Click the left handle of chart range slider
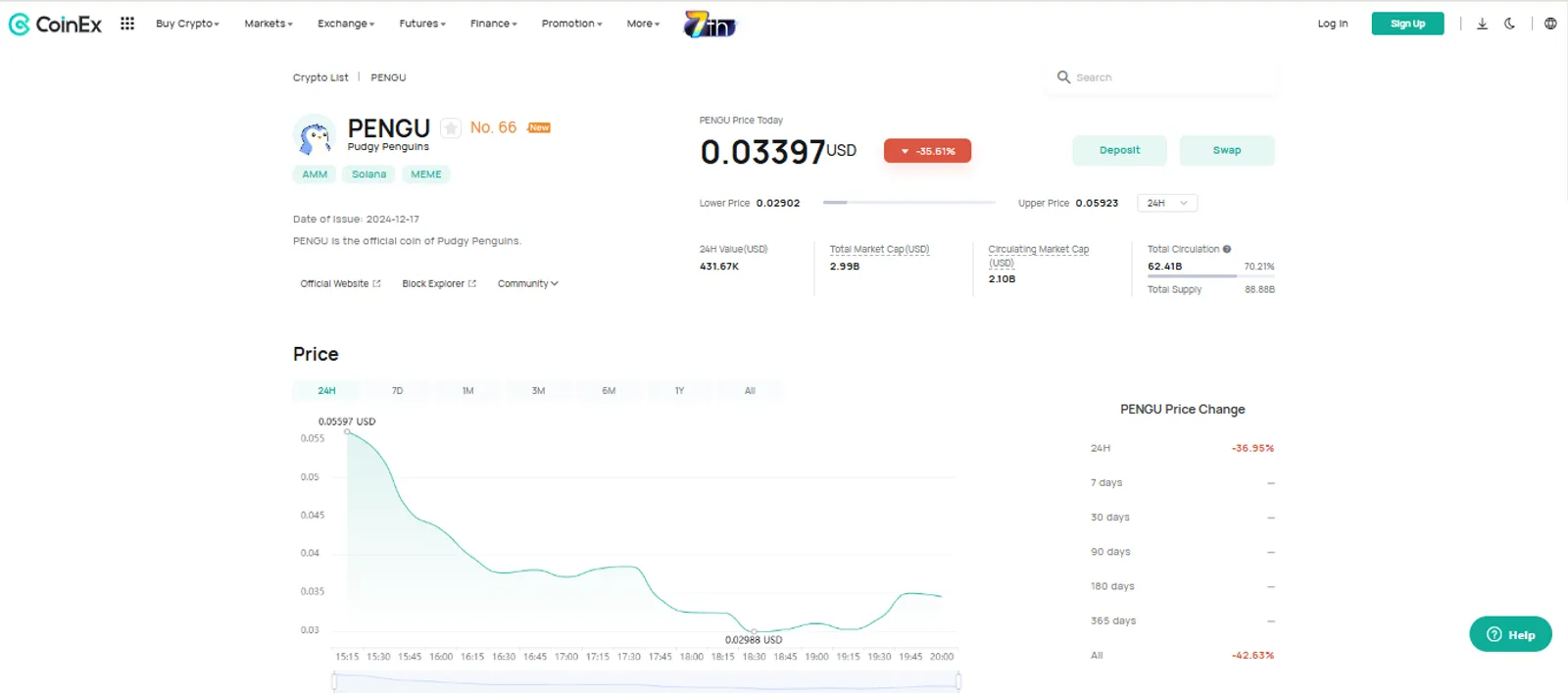The width and height of the screenshot is (1568, 694). click(335, 681)
